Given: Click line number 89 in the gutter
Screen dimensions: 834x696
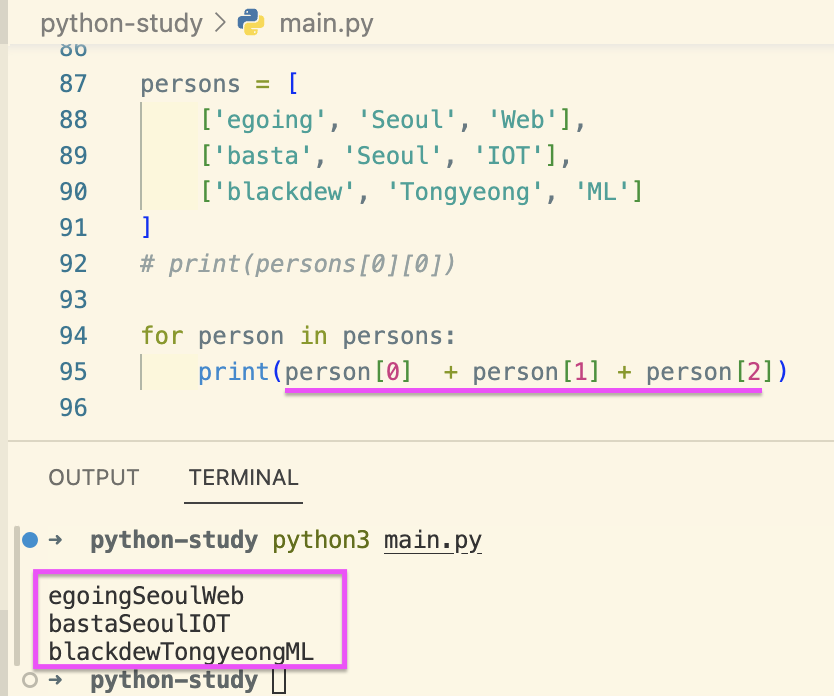Looking at the screenshot, I should [73, 156].
